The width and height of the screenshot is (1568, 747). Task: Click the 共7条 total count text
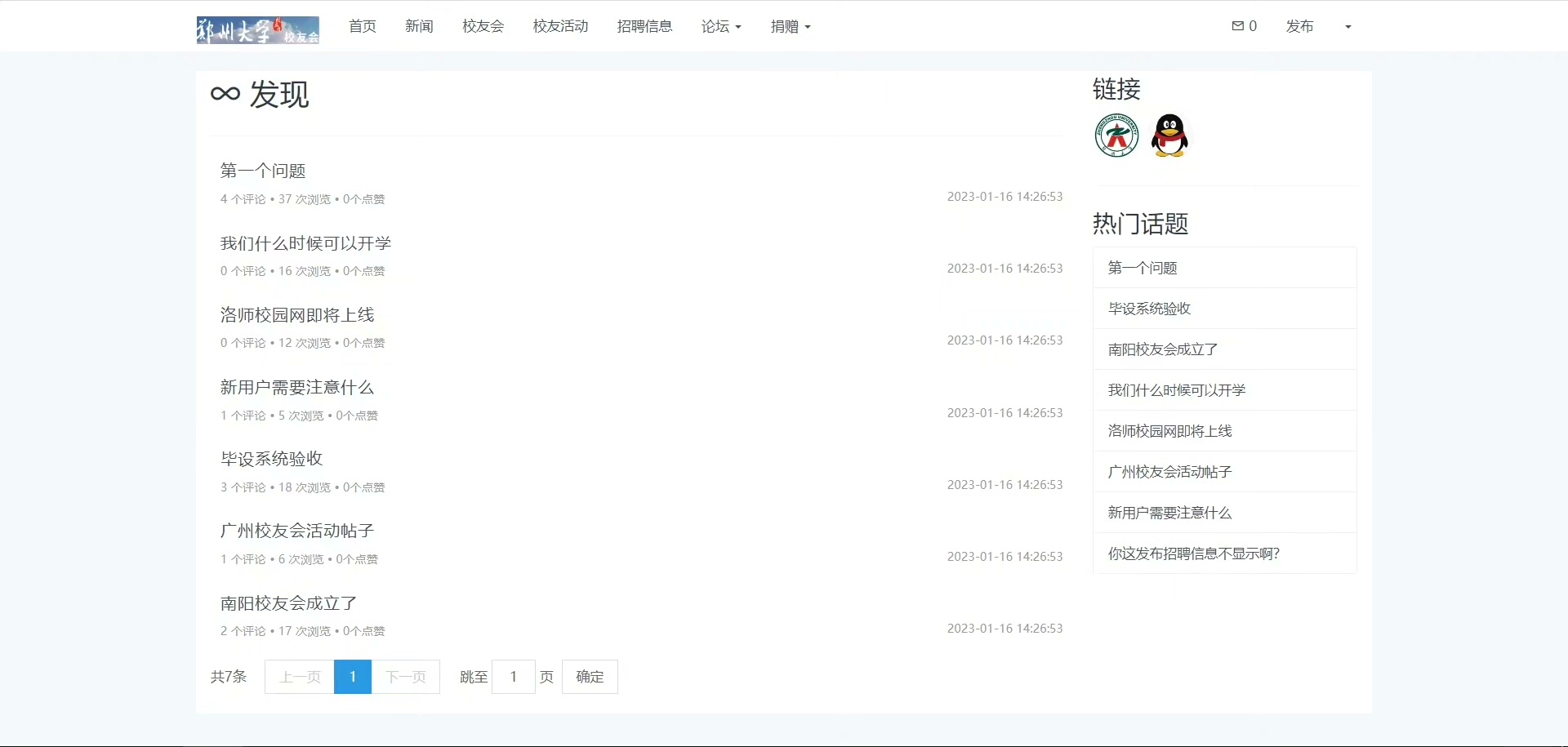point(229,677)
